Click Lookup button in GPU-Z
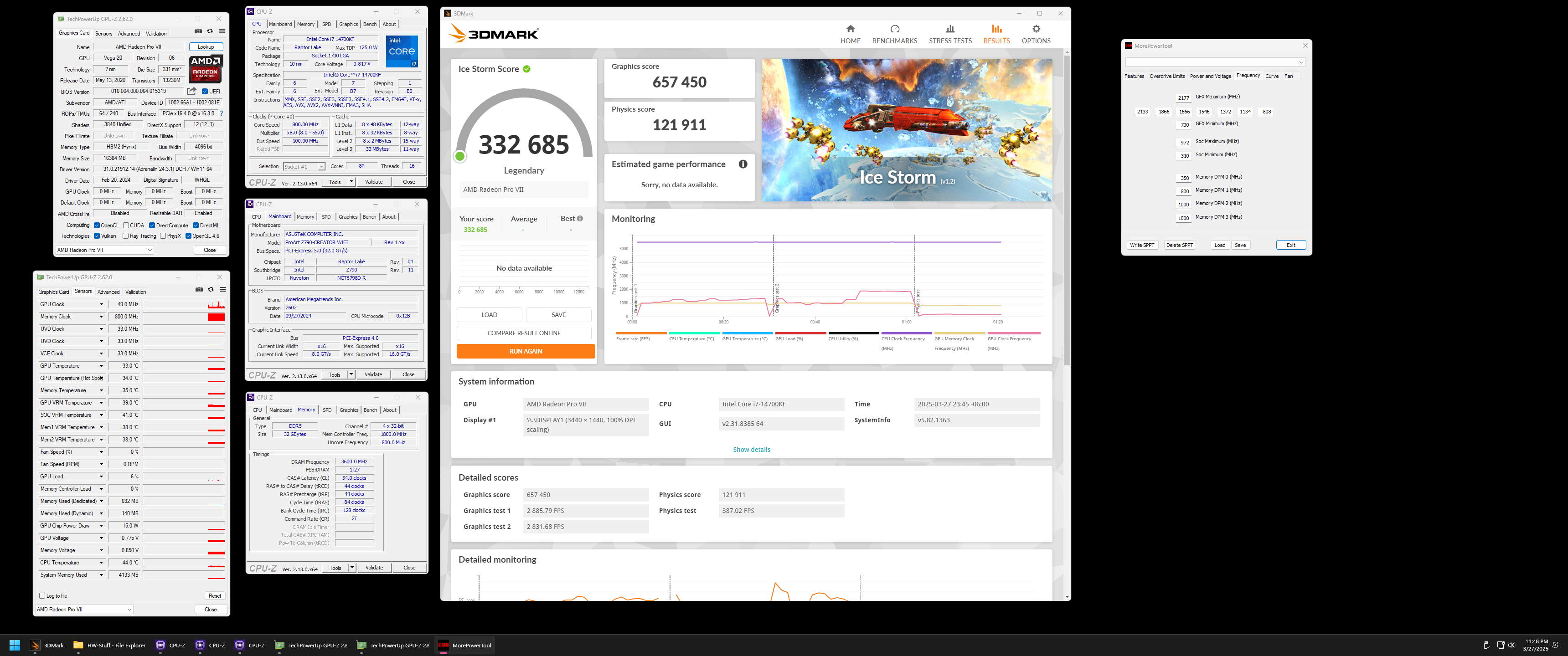This screenshot has height=656, width=1568. tap(206, 47)
